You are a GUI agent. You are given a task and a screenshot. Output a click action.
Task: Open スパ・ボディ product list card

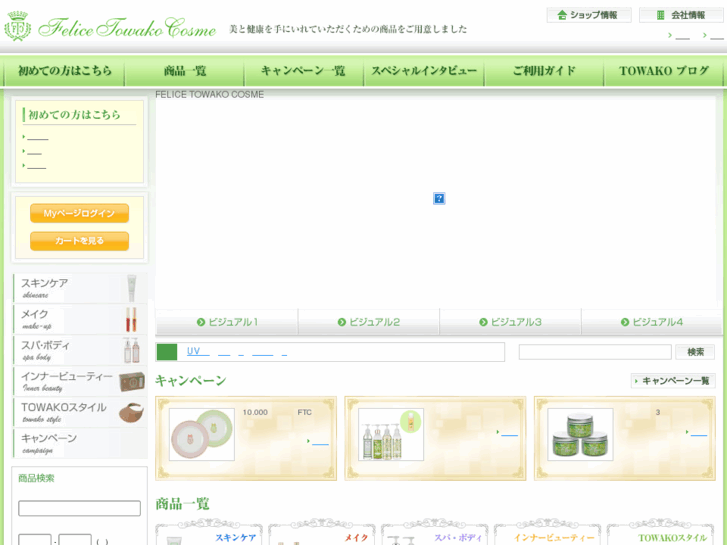[434, 533]
